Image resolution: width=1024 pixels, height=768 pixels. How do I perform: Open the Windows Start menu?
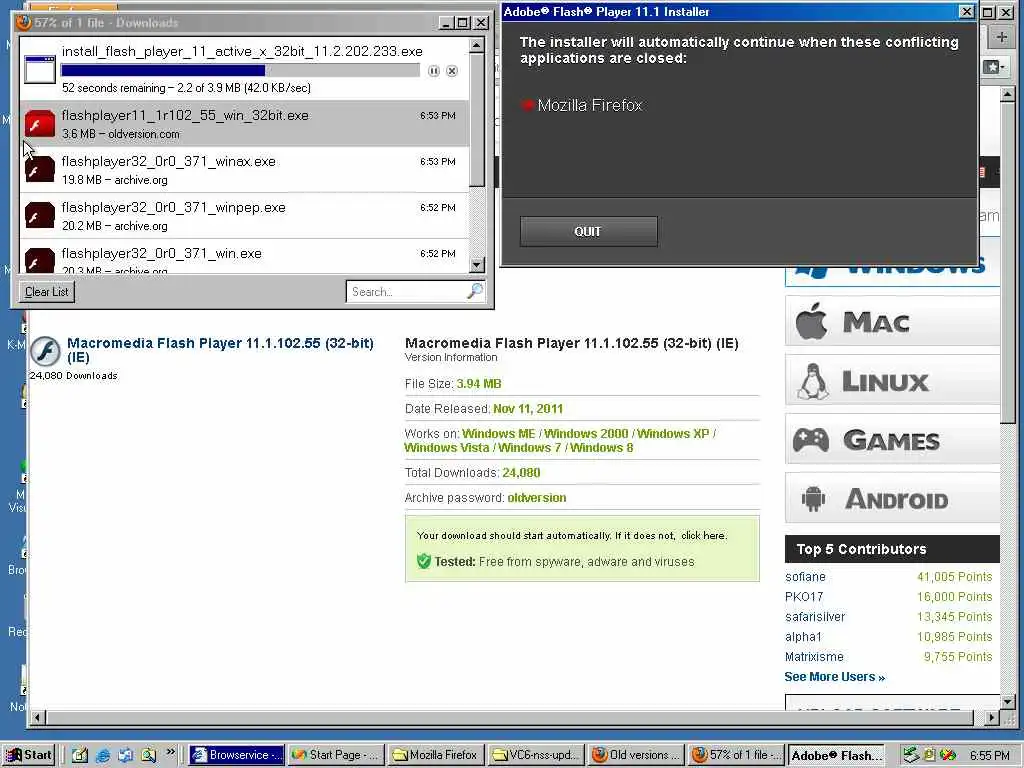point(29,755)
